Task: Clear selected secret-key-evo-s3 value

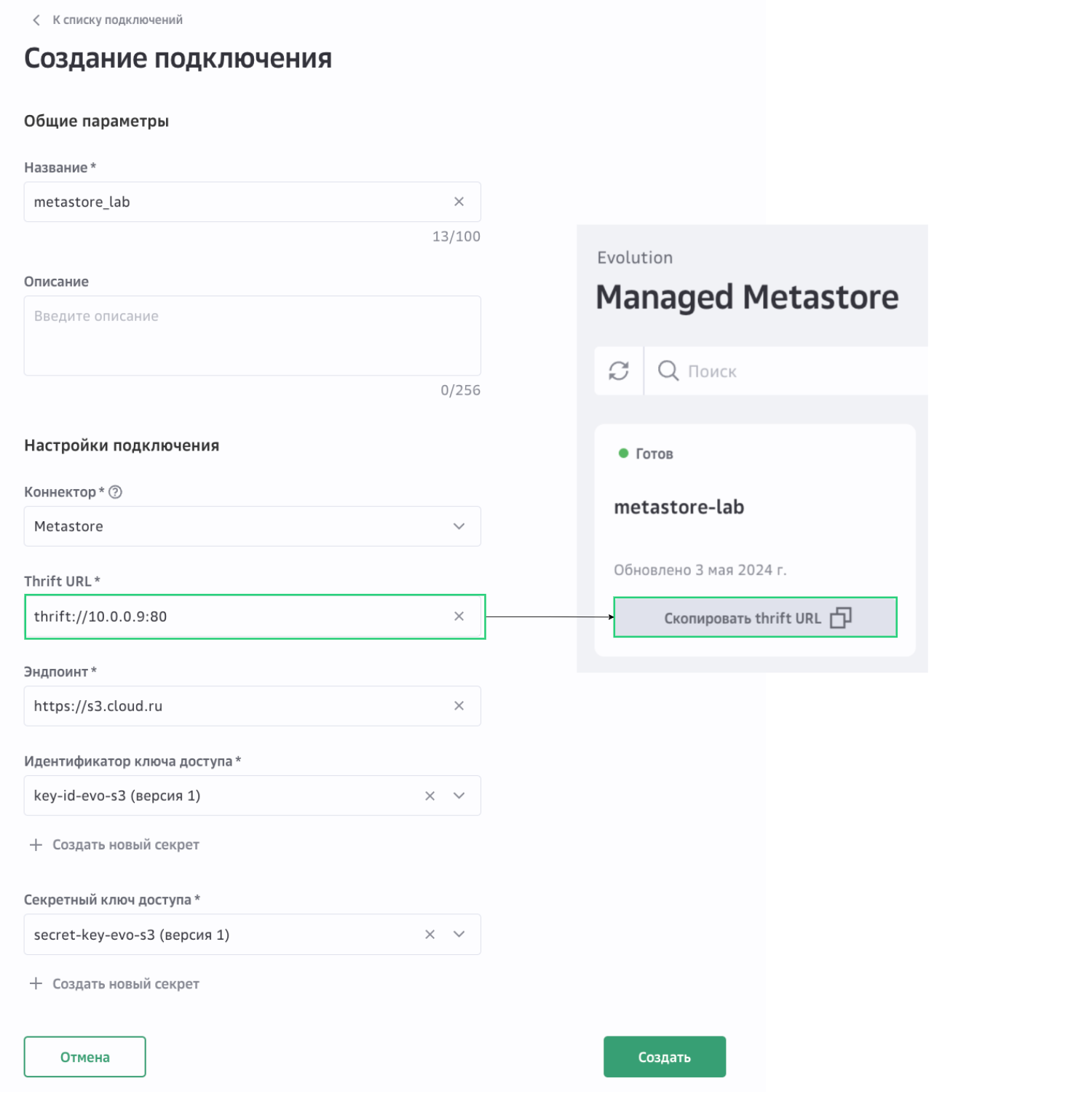Action: point(430,935)
